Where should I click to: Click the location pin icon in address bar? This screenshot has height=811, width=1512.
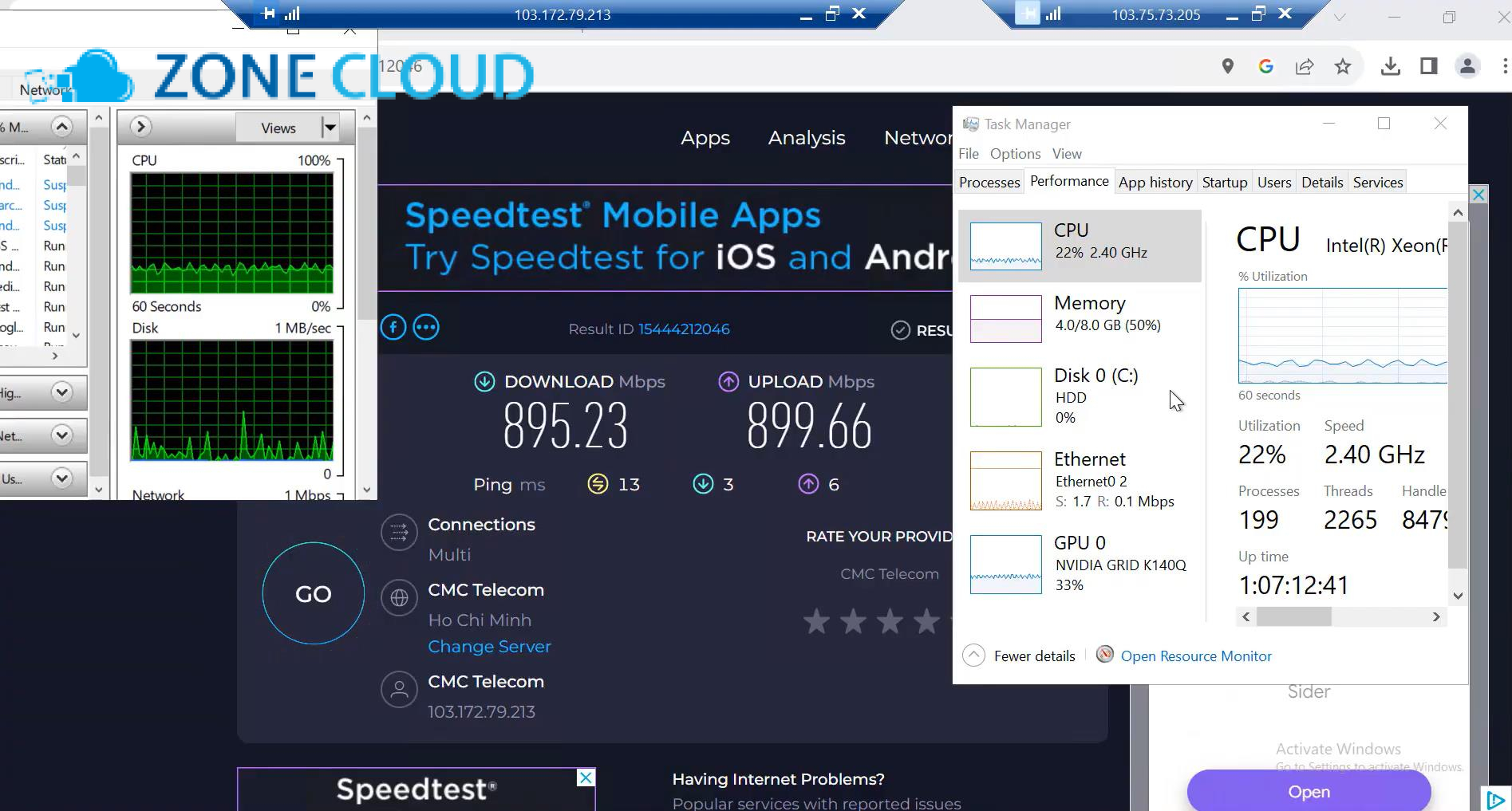(x=1228, y=66)
